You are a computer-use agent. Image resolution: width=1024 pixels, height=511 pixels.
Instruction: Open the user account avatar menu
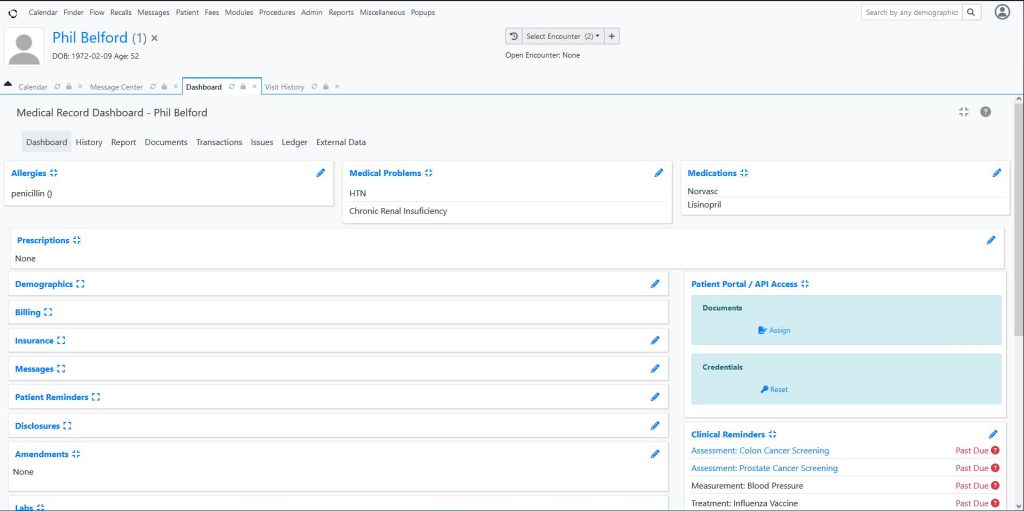pyautogui.click(x=1002, y=12)
